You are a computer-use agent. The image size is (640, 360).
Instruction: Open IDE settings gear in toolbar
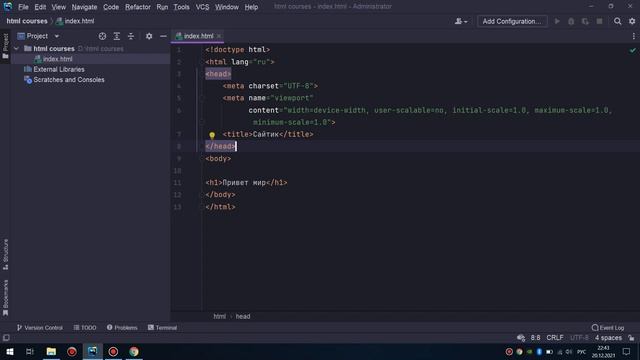[x=632, y=21]
